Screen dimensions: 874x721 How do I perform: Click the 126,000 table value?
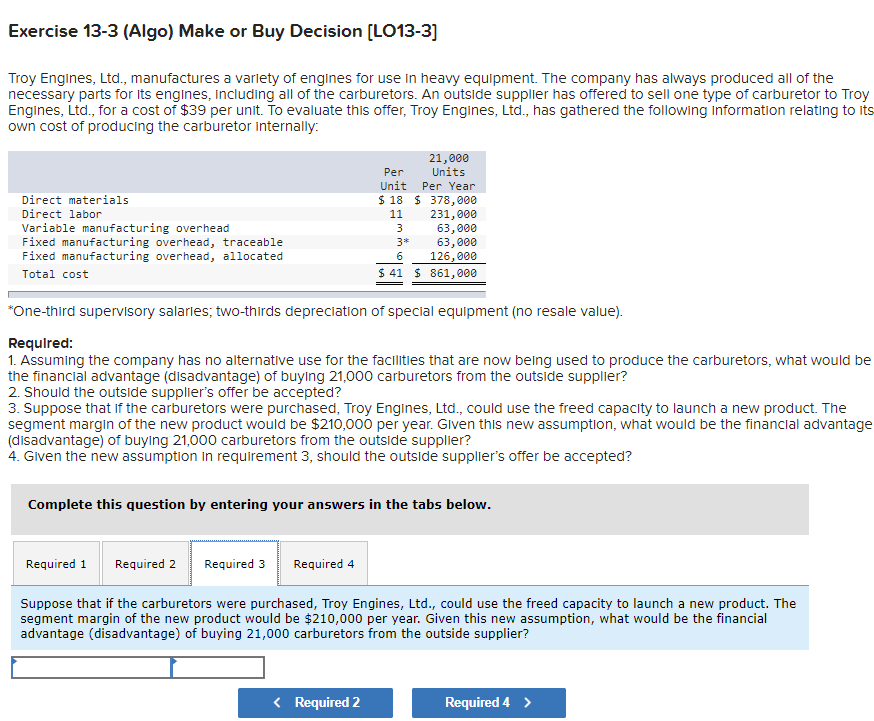453,256
